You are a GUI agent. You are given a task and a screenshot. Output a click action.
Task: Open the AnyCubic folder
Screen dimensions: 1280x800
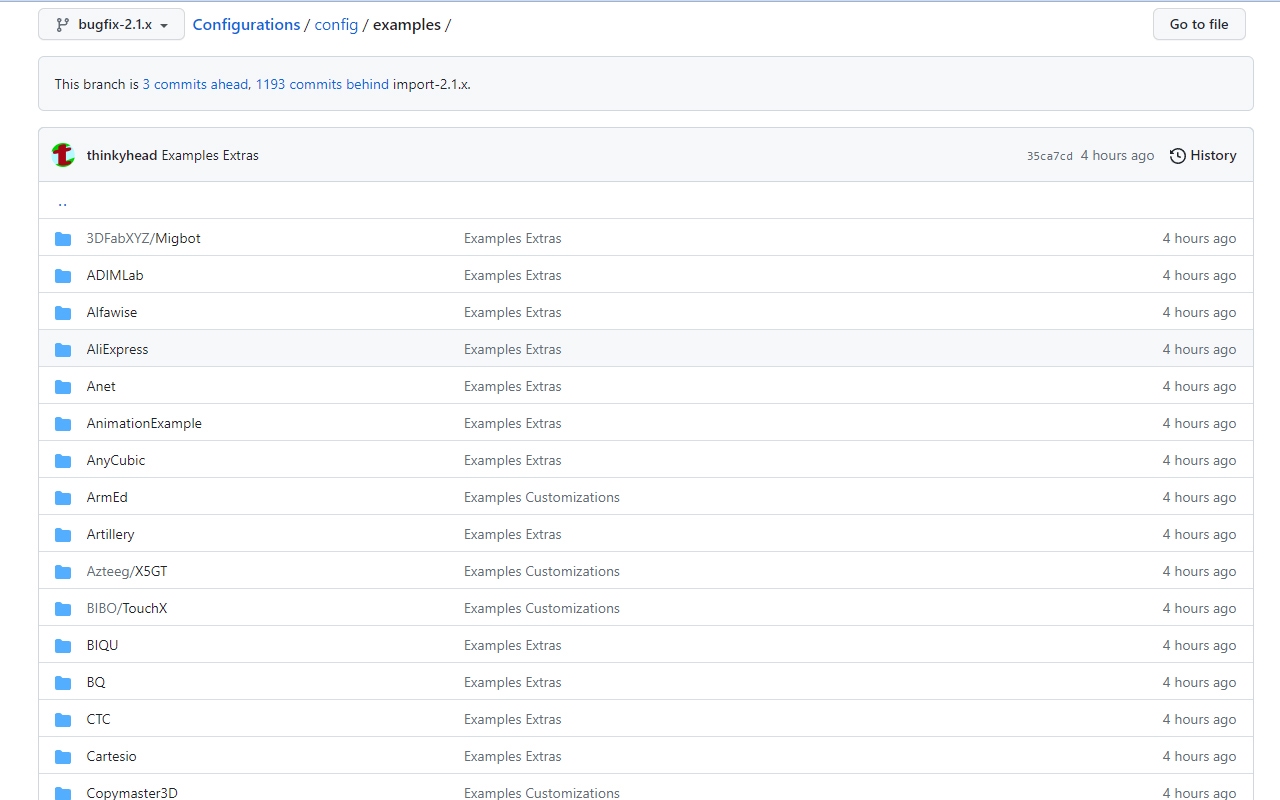[116, 460]
